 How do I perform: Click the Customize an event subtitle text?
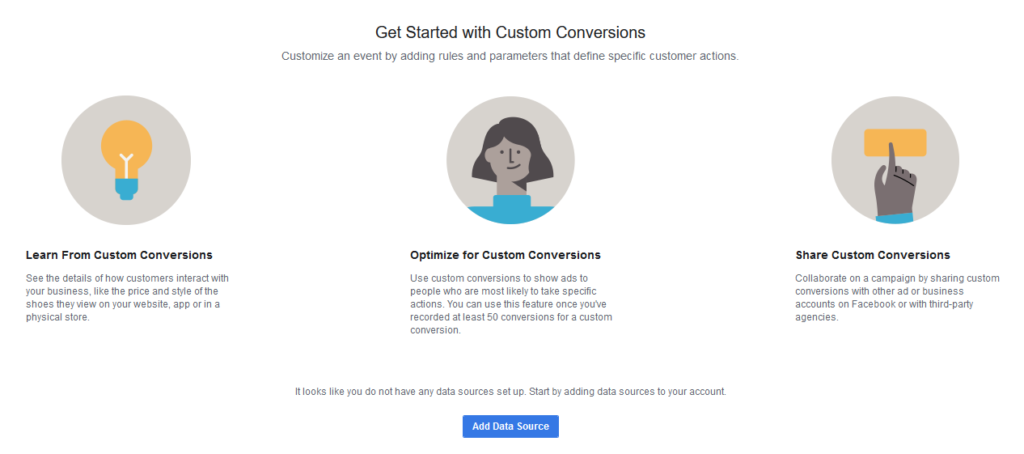(x=510, y=56)
